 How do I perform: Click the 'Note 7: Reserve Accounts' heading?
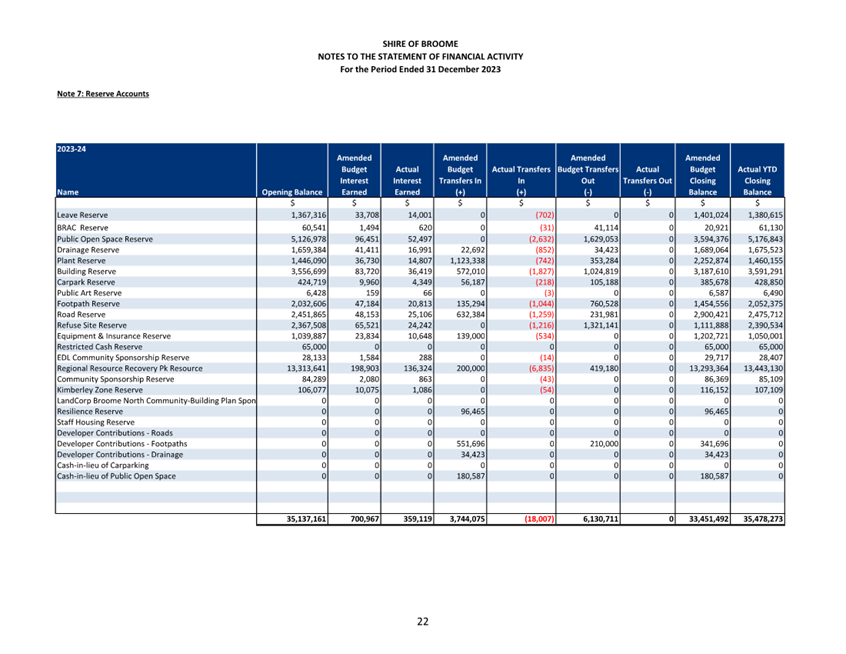point(103,94)
